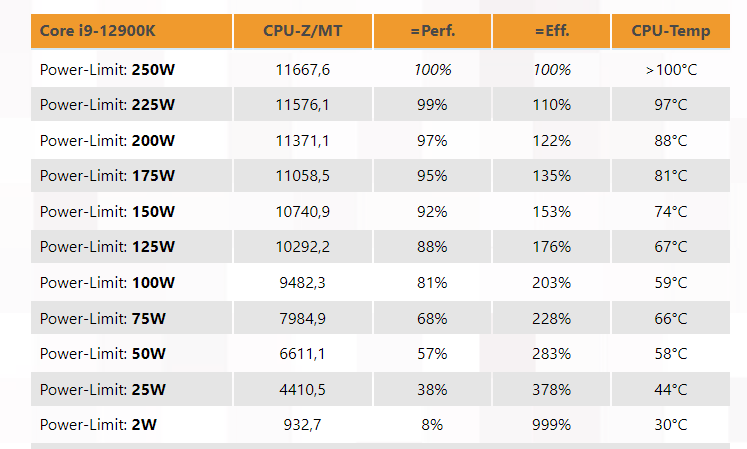Image resolution: width=747 pixels, height=449 pixels.
Task: Select the Power-Limit 25W row label
Action: (x=103, y=389)
